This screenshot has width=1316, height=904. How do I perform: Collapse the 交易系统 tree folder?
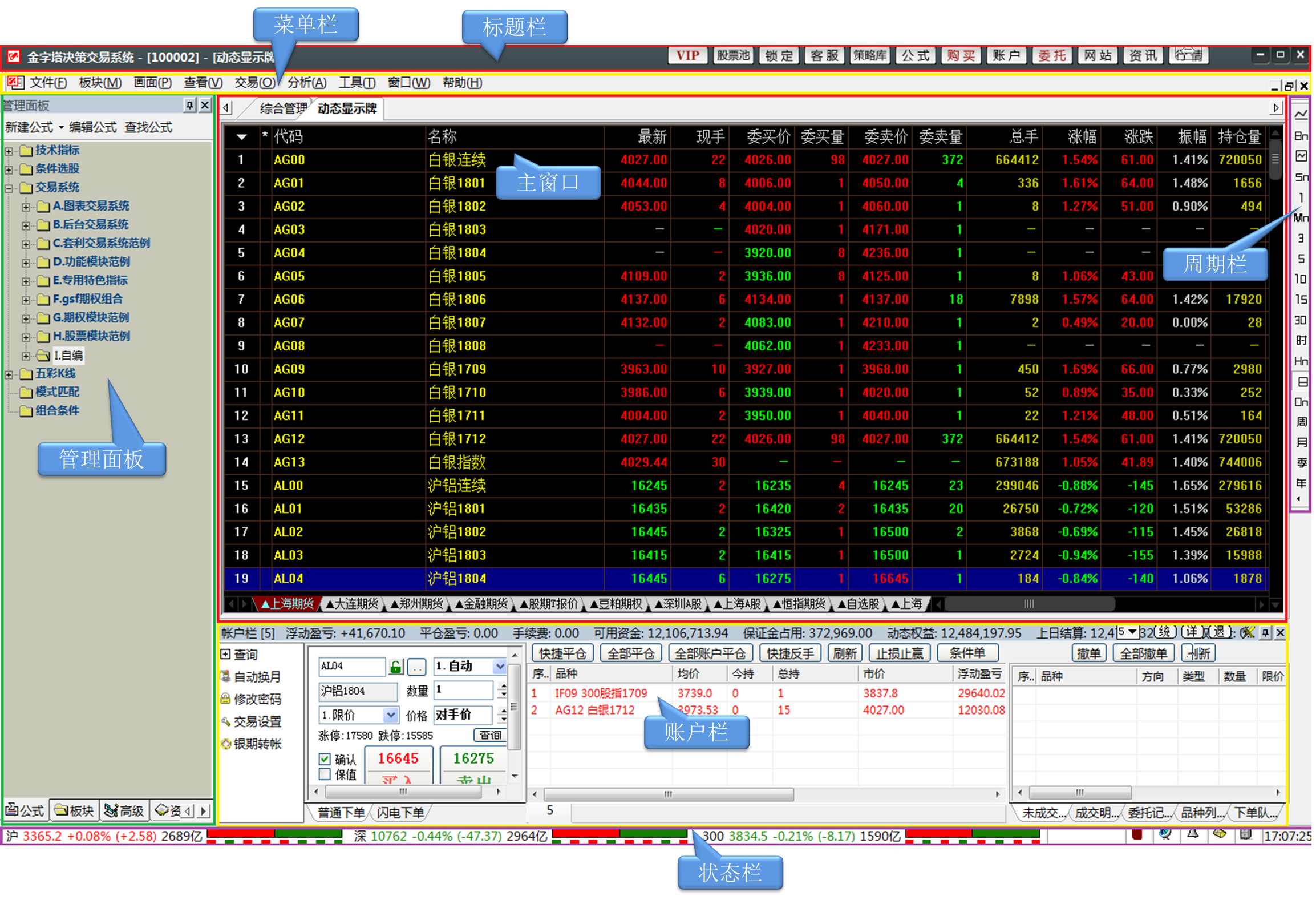[x=9, y=188]
